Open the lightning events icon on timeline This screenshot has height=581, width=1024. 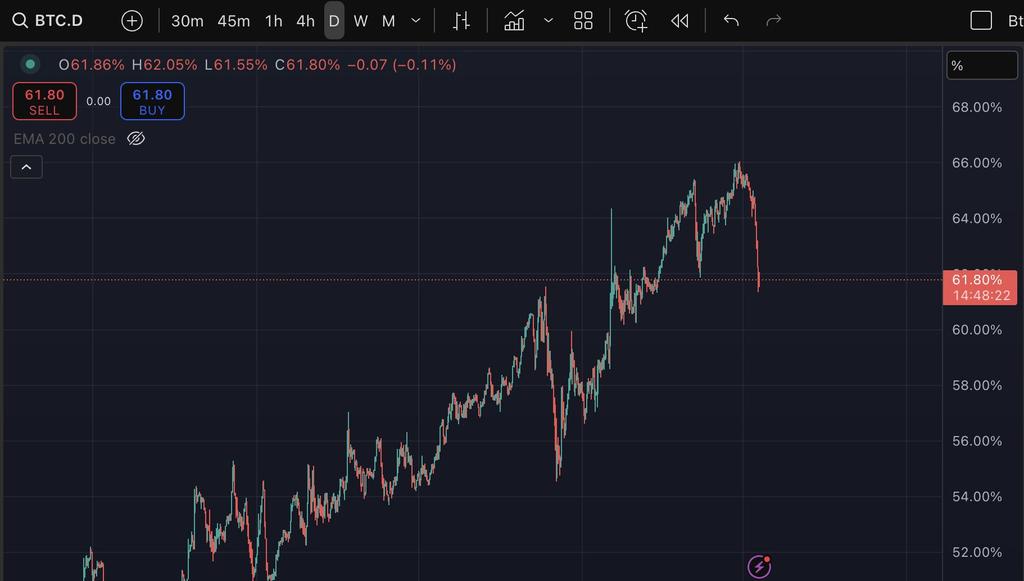tap(759, 566)
